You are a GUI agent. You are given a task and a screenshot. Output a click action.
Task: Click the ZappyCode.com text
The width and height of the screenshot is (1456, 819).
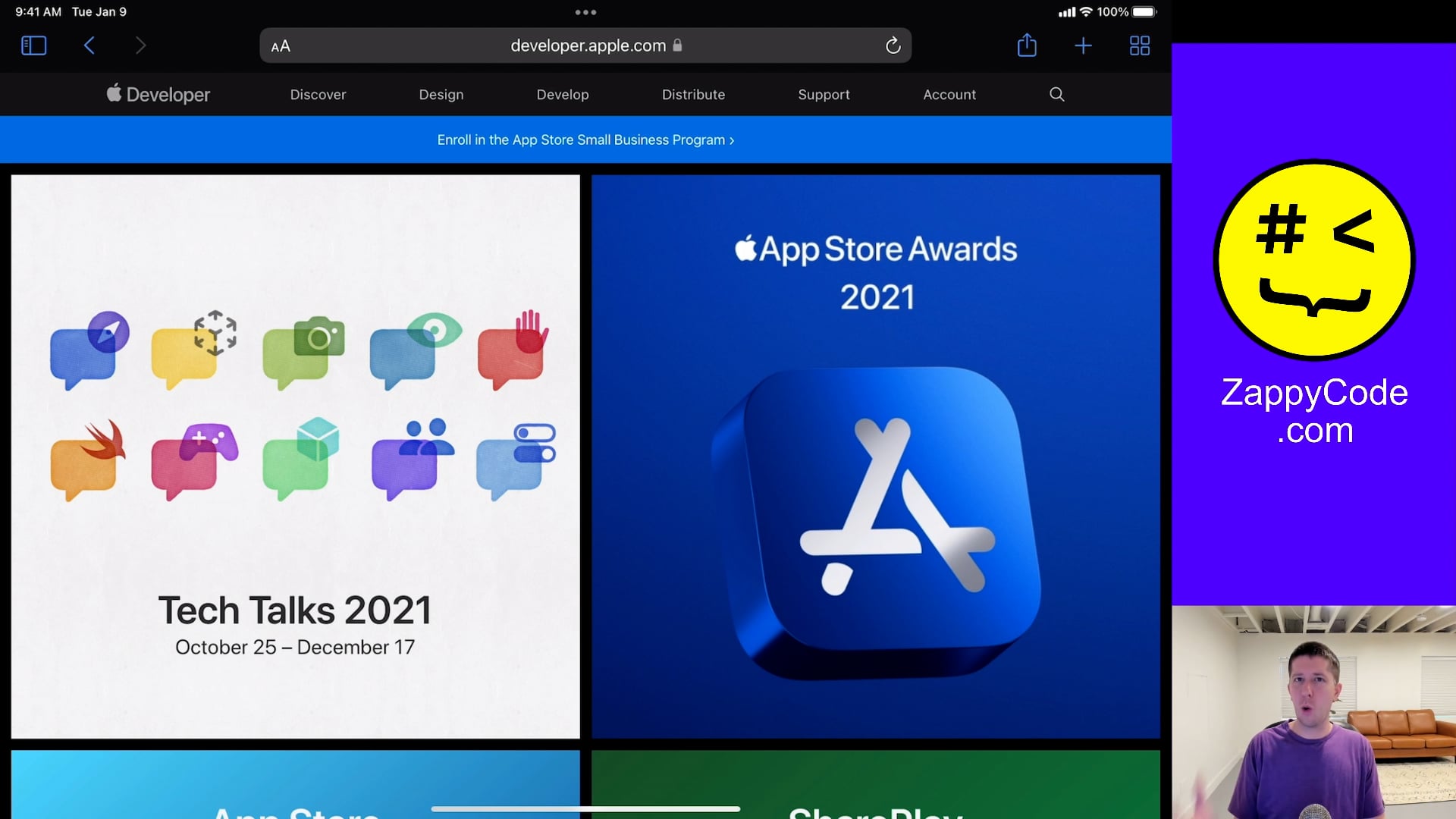pyautogui.click(x=1314, y=411)
